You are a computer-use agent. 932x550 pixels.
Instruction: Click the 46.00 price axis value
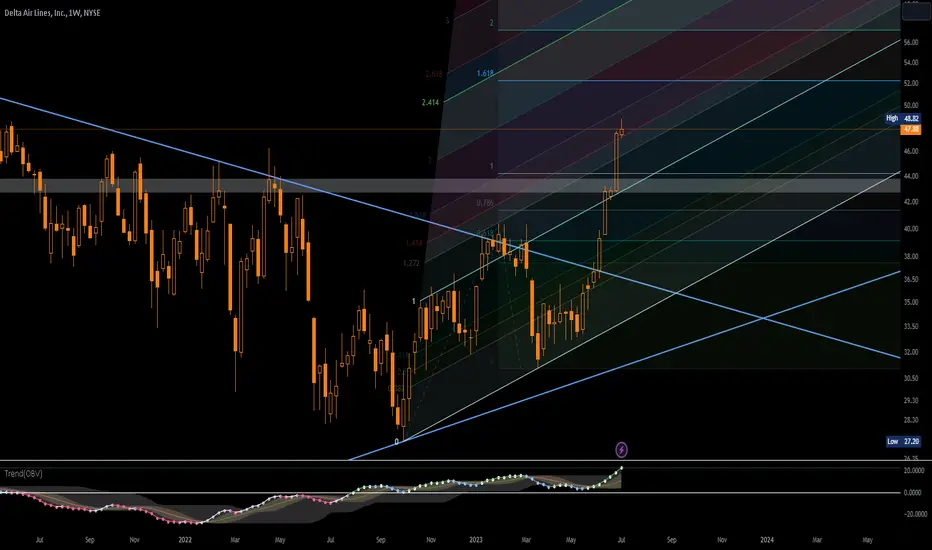(911, 152)
